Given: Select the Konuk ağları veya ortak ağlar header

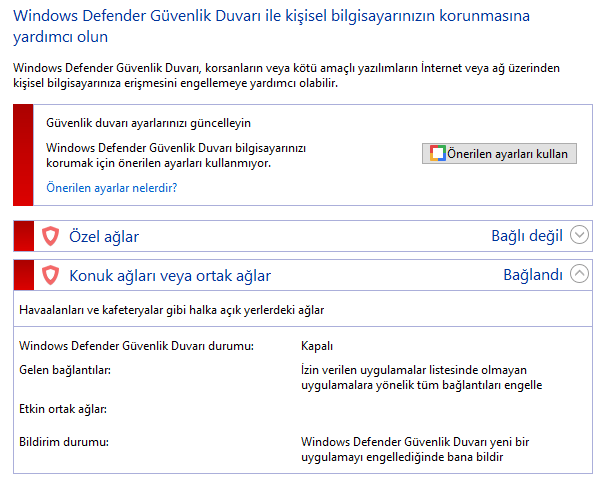Looking at the screenshot, I should [x=170, y=276].
